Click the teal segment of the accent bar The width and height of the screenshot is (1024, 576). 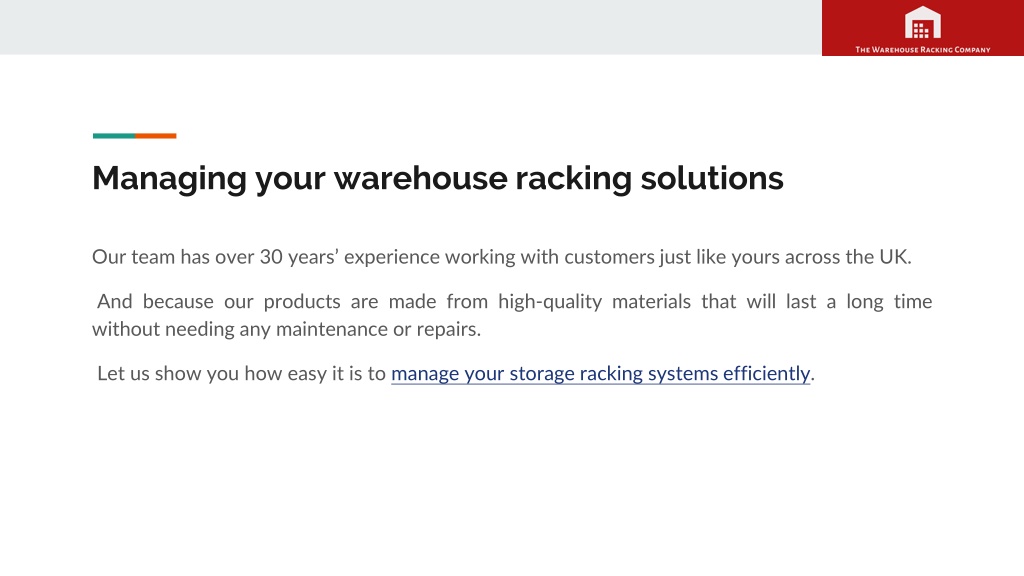tap(114, 136)
